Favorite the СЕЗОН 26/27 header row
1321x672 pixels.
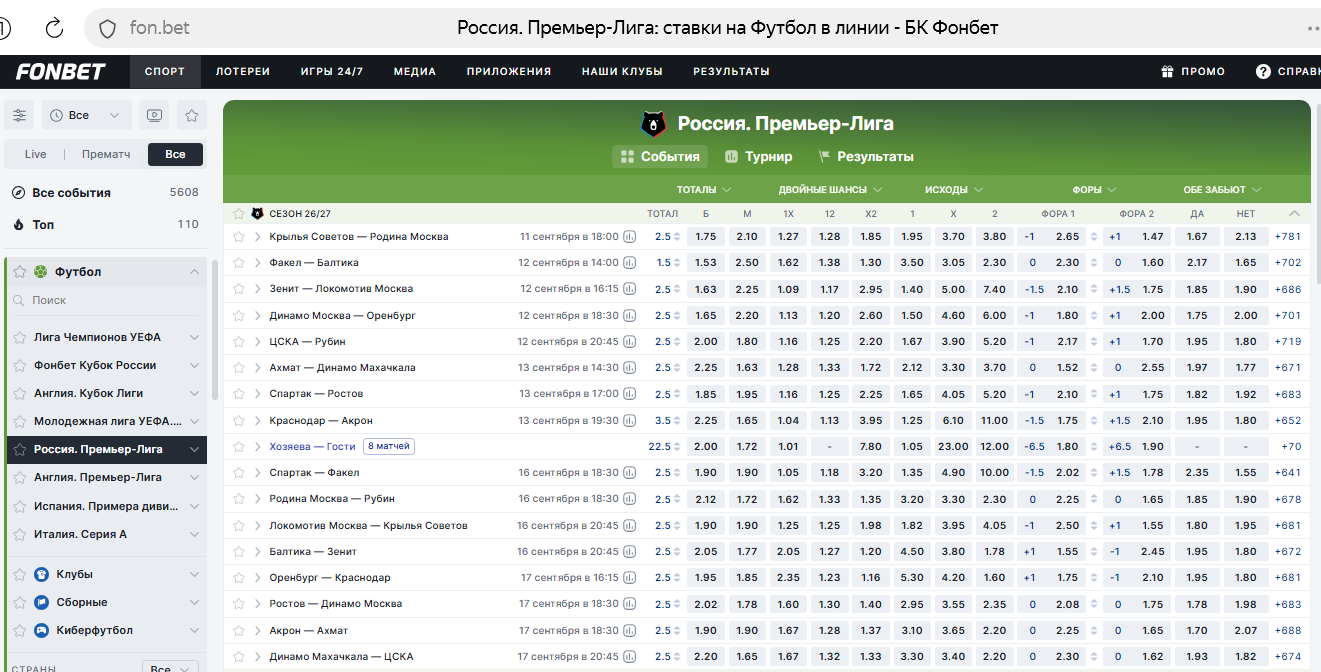click(238, 213)
